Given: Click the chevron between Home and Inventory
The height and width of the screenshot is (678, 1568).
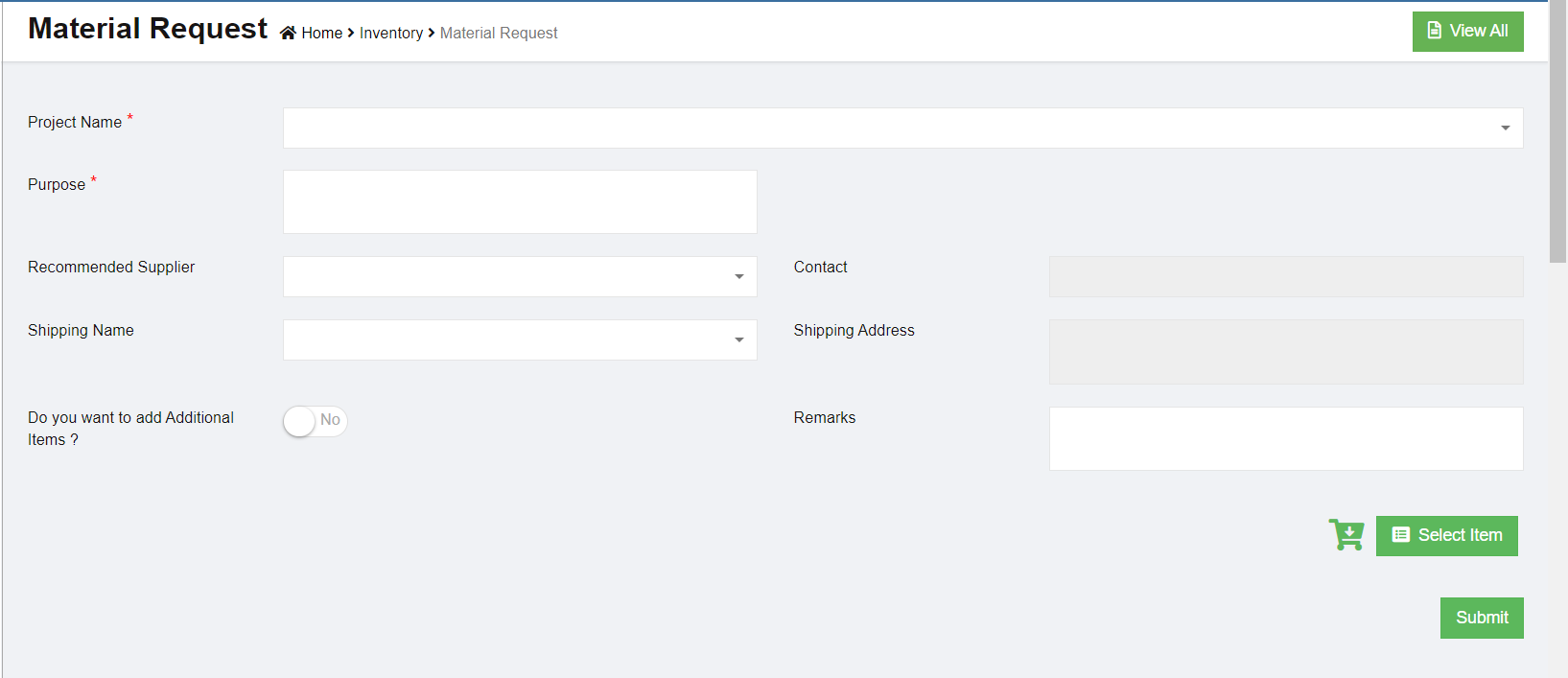Looking at the screenshot, I should click(351, 34).
